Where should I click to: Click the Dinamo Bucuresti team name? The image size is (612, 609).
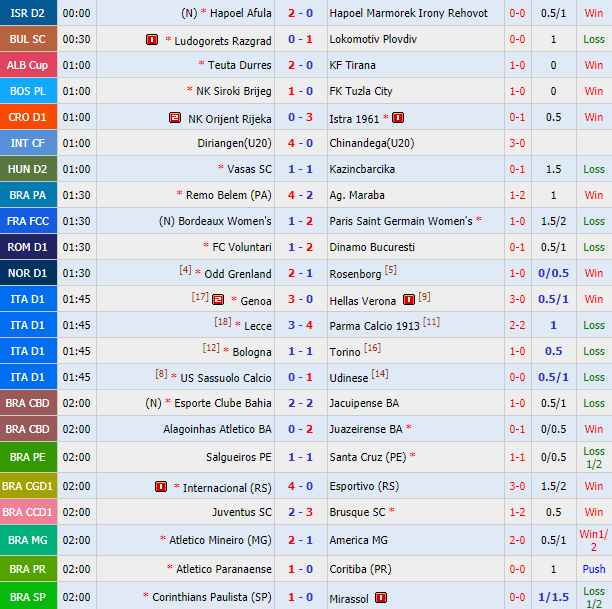pos(372,247)
